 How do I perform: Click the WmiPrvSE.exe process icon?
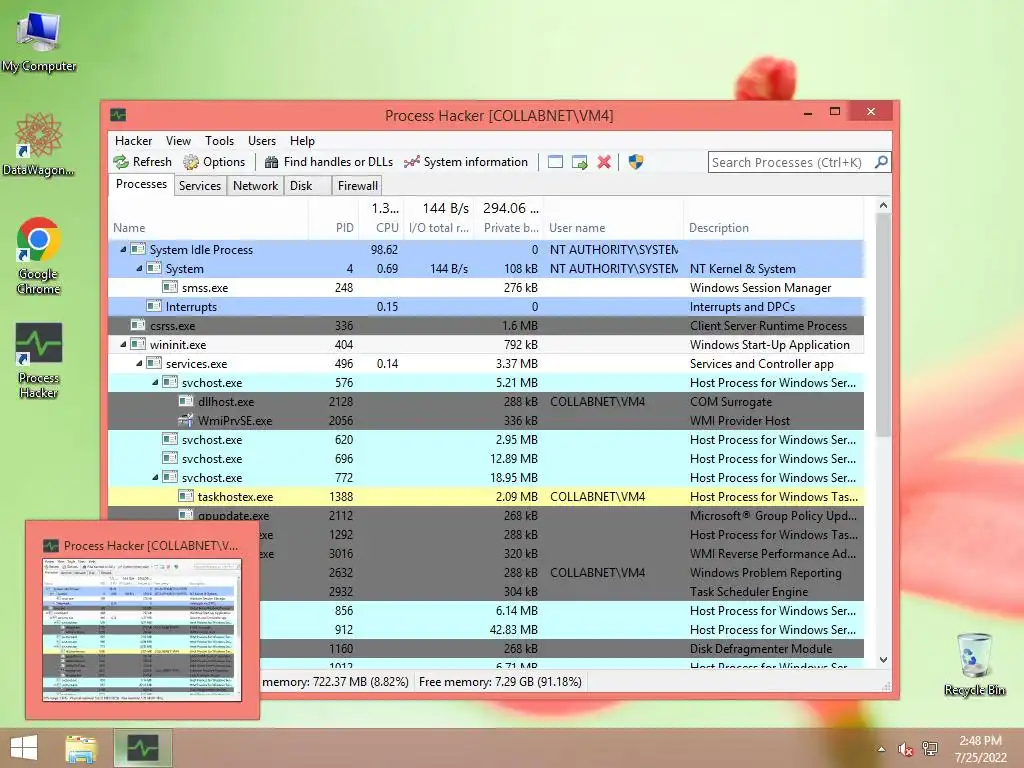pyautogui.click(x=186, y=420)
